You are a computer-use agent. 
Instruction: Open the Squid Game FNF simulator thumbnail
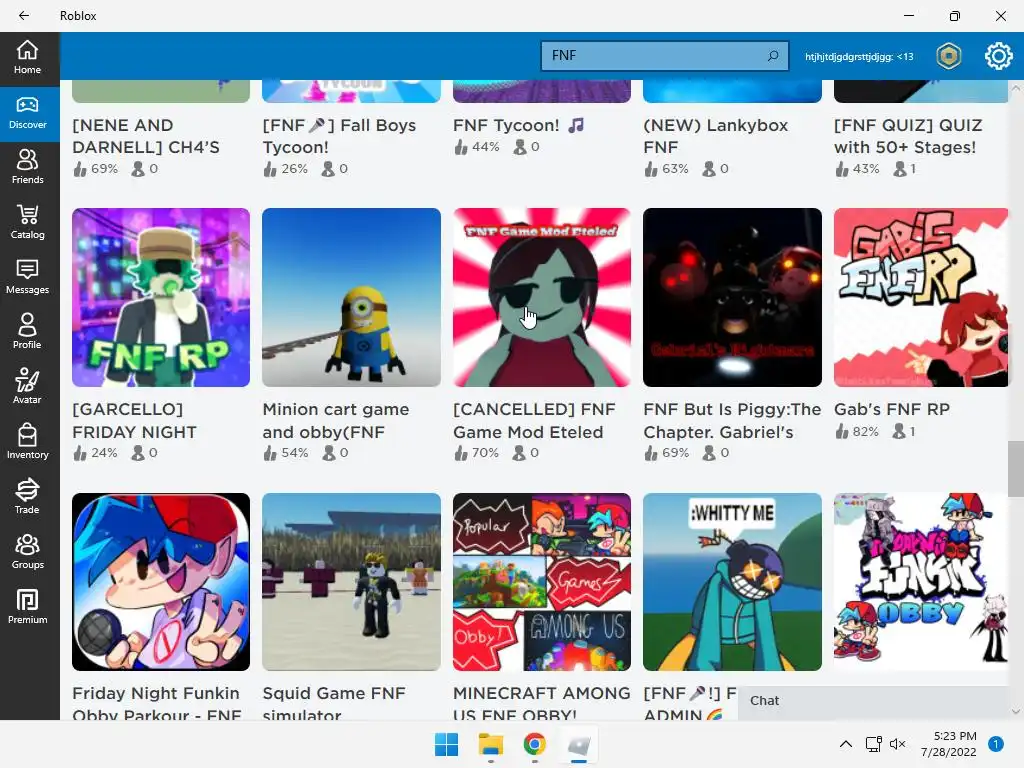(x=351, y=582)
